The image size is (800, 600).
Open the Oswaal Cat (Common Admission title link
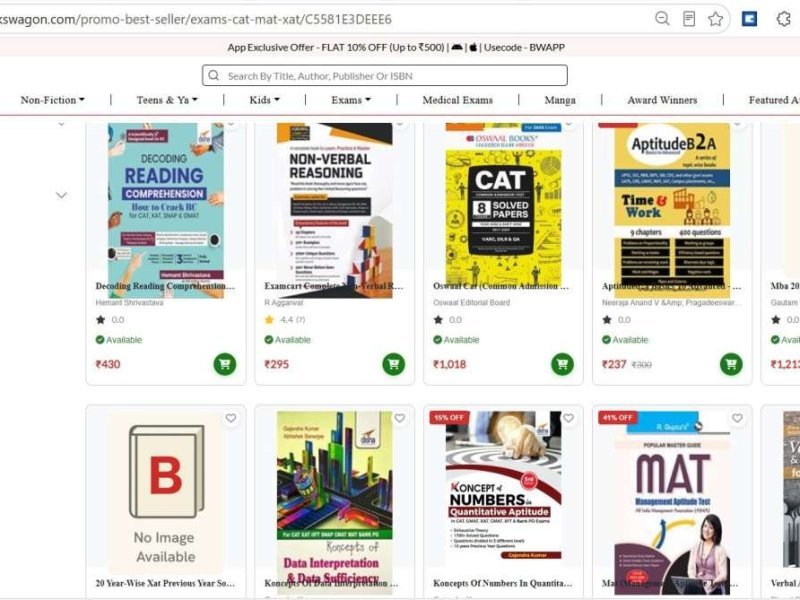pyautogui.click(x=501, y=286)
